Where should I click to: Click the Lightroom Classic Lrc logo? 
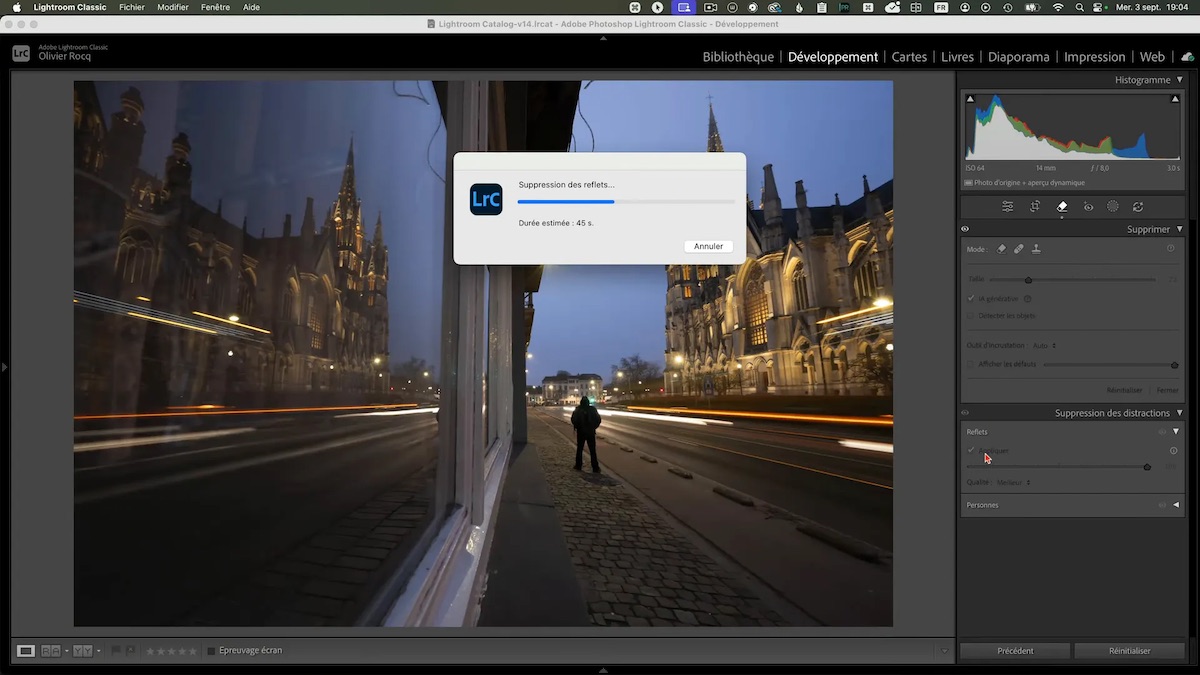pyautogui.click(x=20, y=53)
